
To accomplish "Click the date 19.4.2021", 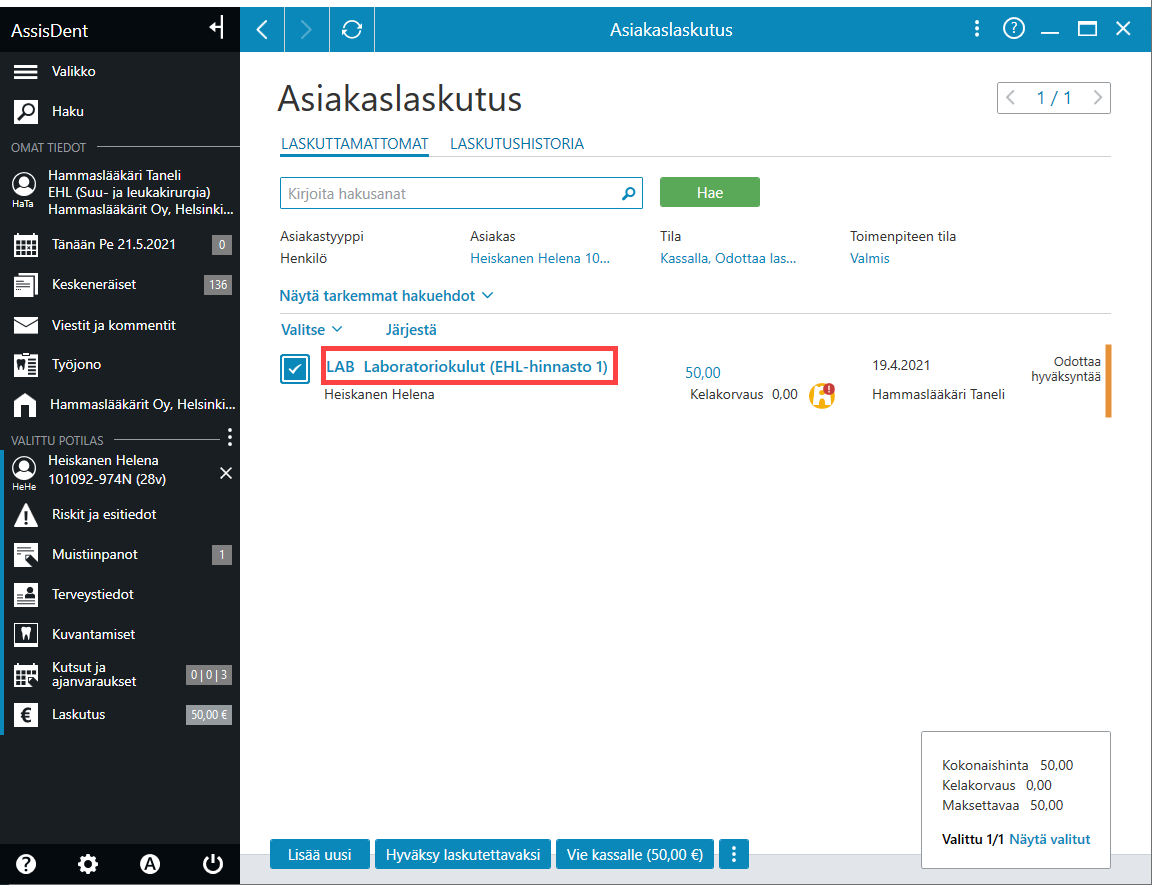I will click(x=901, y=366).
